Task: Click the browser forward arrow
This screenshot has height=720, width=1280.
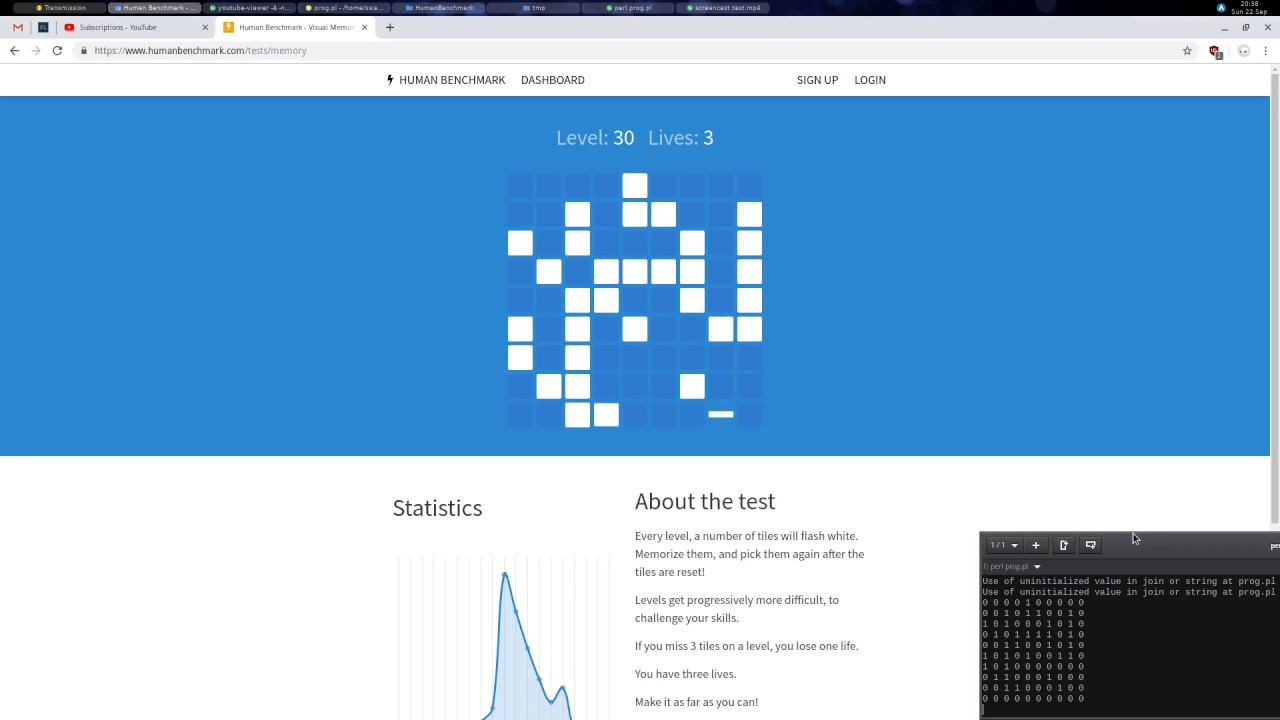Action: (36, 50)
